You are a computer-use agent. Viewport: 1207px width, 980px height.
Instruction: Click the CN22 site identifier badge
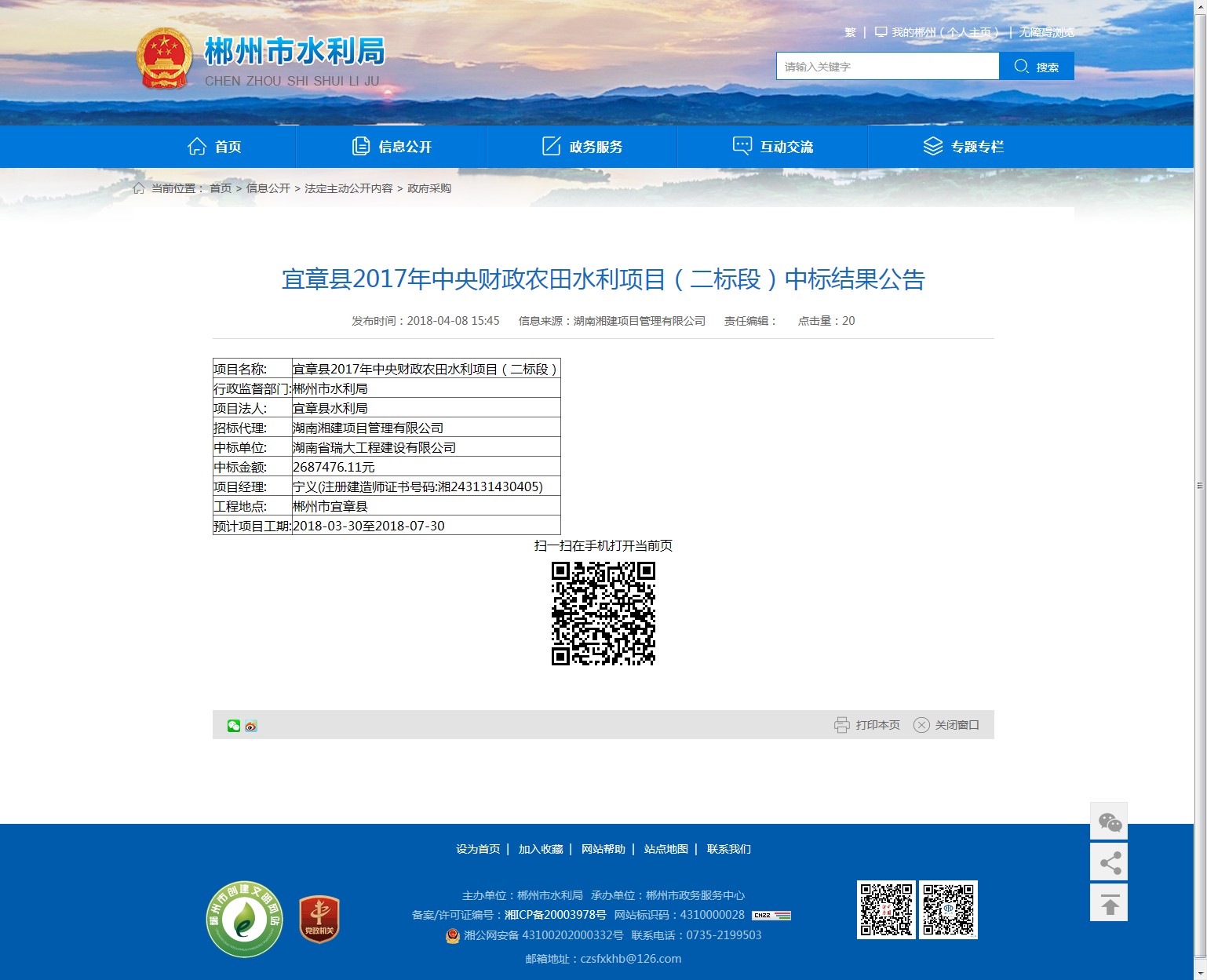(771, 915)
